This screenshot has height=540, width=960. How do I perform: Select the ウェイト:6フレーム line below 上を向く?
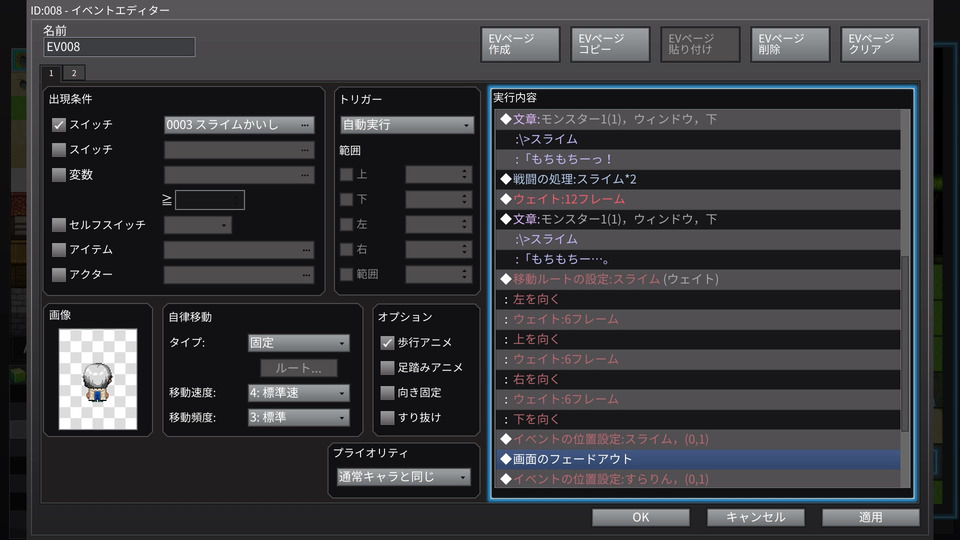(698, 359)
